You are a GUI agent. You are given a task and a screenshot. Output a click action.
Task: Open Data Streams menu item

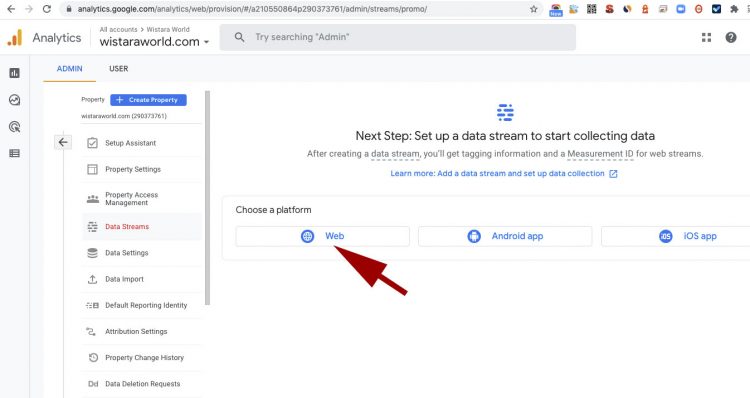(x=142, y=226)
